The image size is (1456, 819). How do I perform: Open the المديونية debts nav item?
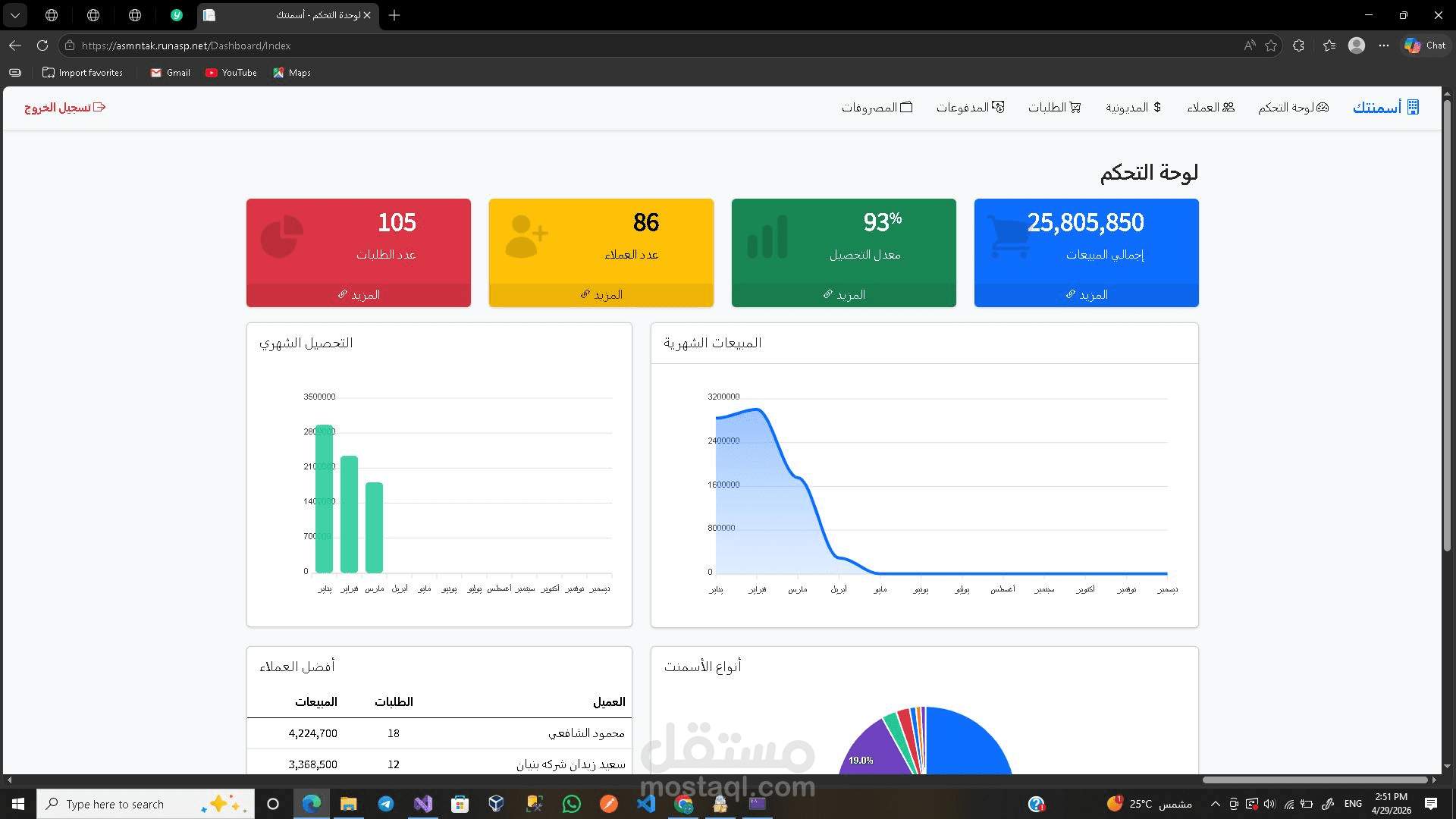coord(1134,108)
